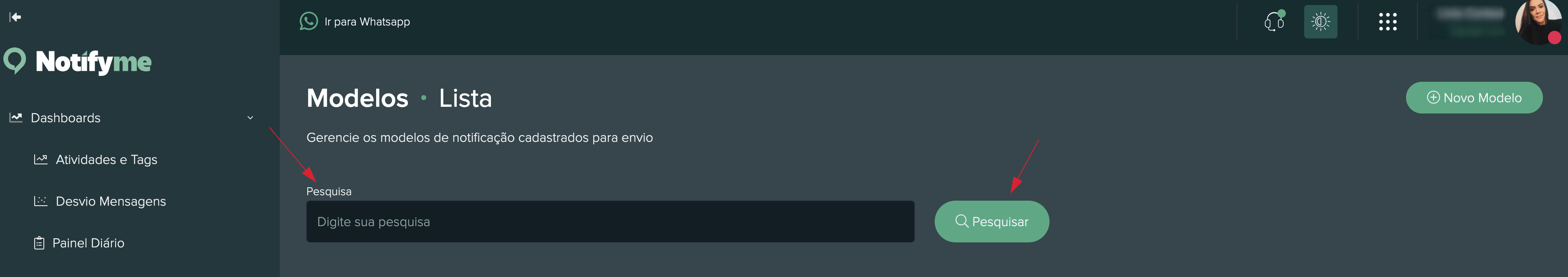
Task: Click the Dashboards chart icon in the sidebar
Action: [x=16, y=118]
